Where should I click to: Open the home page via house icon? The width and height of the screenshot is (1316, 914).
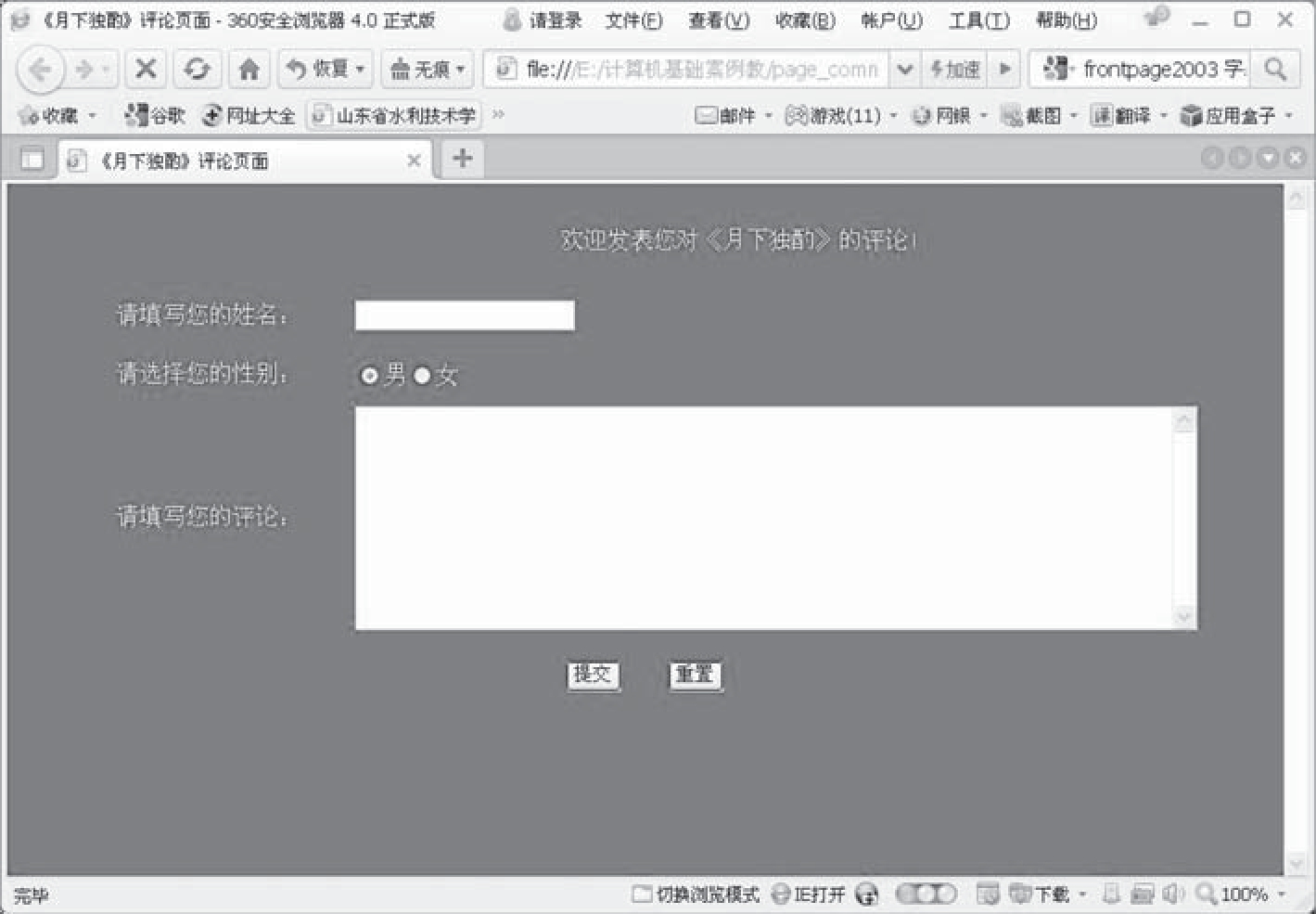[249, 69]
